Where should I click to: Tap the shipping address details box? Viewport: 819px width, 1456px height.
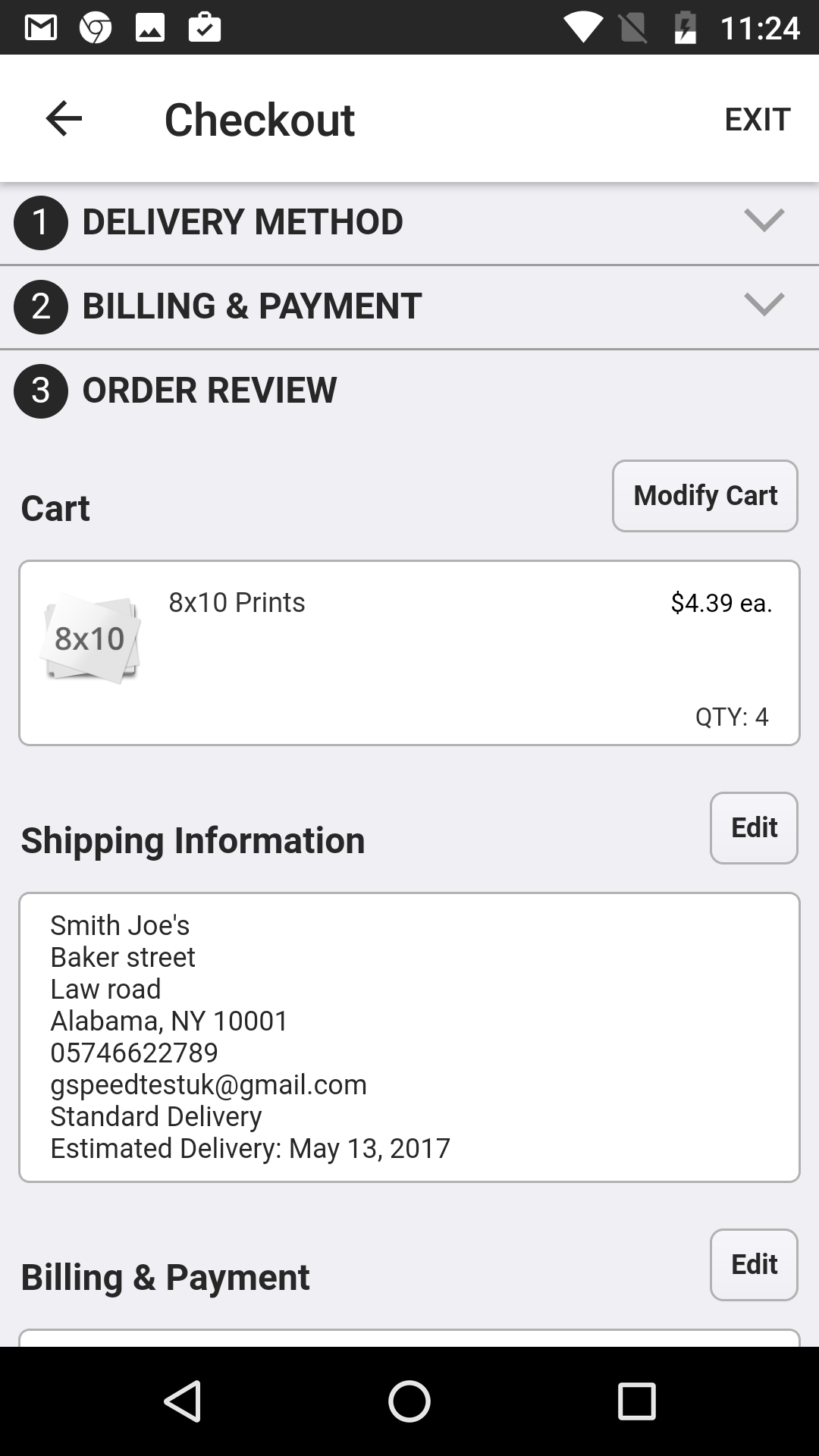tap(409, 1037)
